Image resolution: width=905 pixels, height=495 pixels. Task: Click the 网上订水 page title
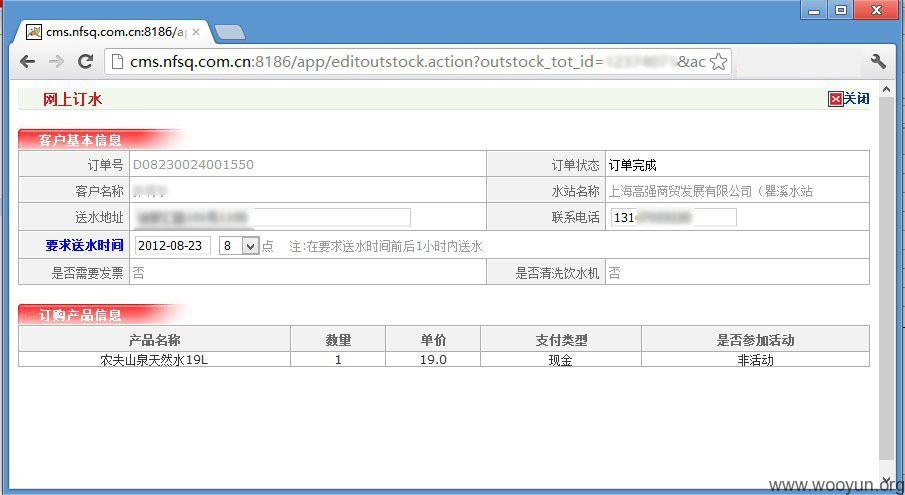coord(73,99)
